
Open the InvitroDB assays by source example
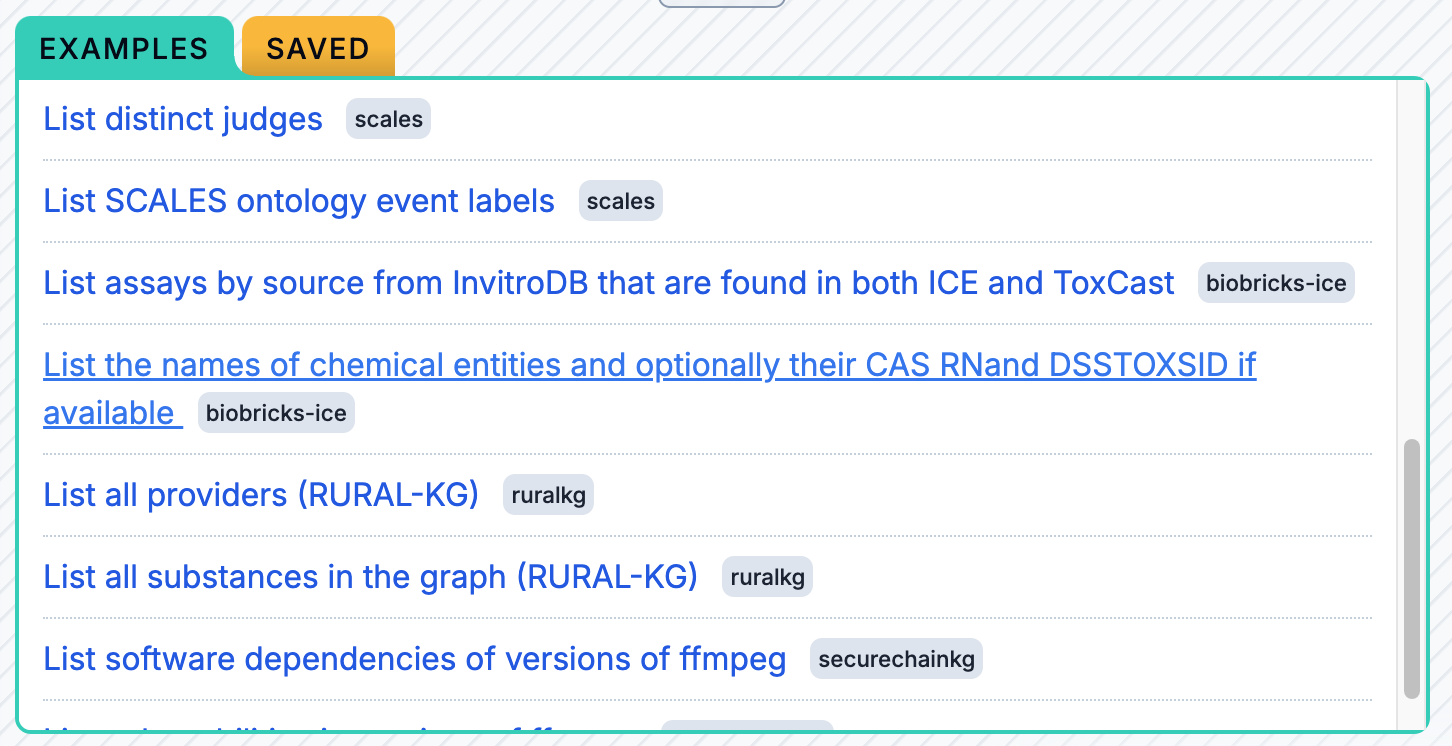[608, 283]
